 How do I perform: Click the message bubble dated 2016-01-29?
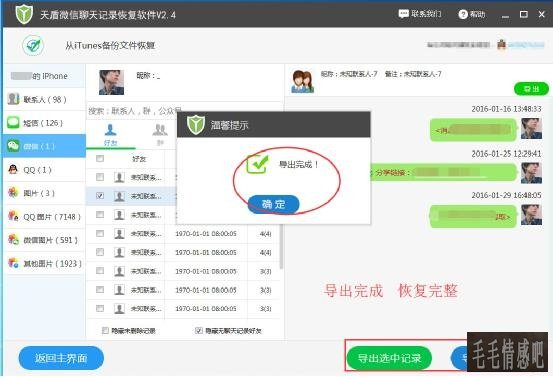pos(473,216)
